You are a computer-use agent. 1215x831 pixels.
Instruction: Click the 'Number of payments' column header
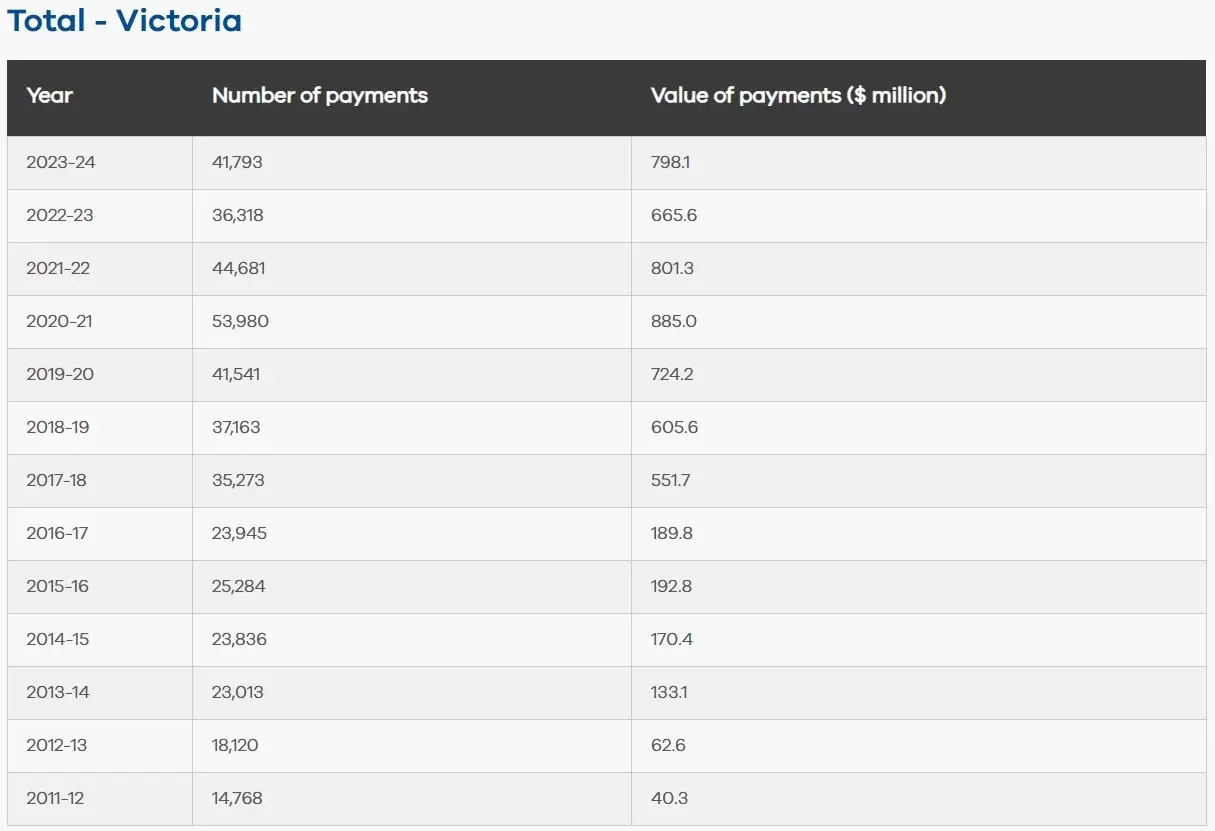pos(319,96)
